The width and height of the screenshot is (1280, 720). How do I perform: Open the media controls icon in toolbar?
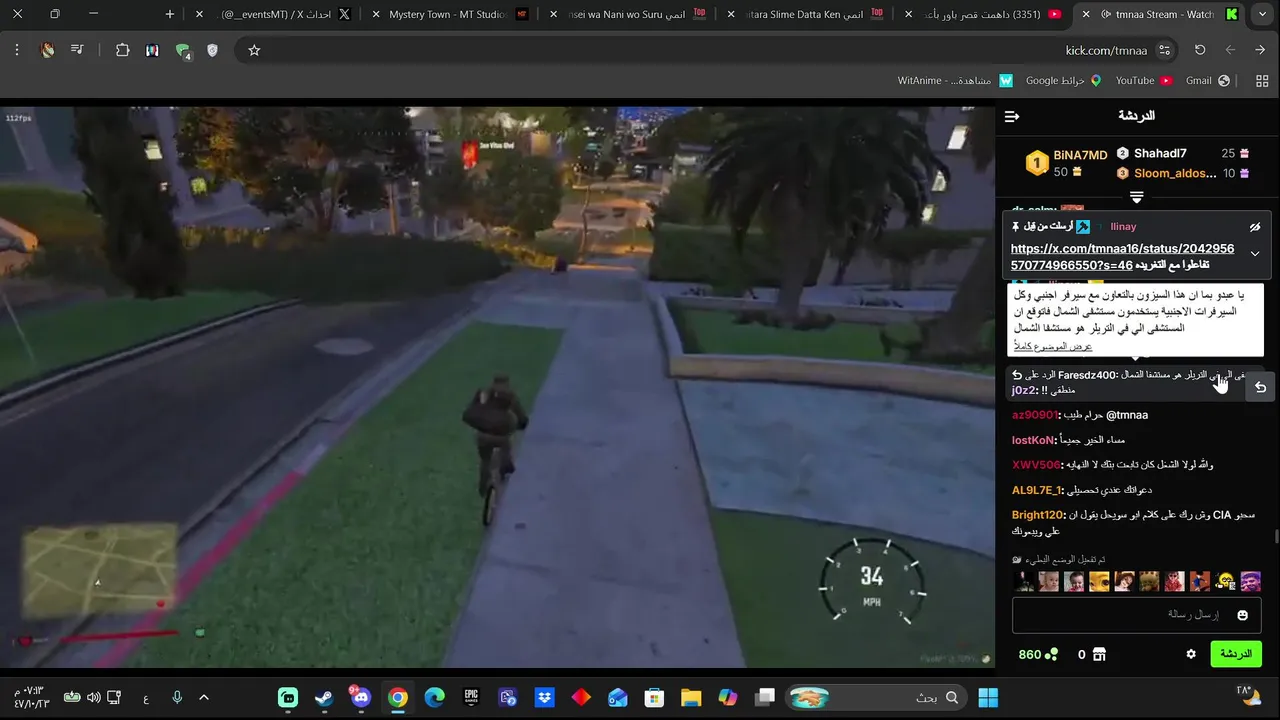coord(77,50)
